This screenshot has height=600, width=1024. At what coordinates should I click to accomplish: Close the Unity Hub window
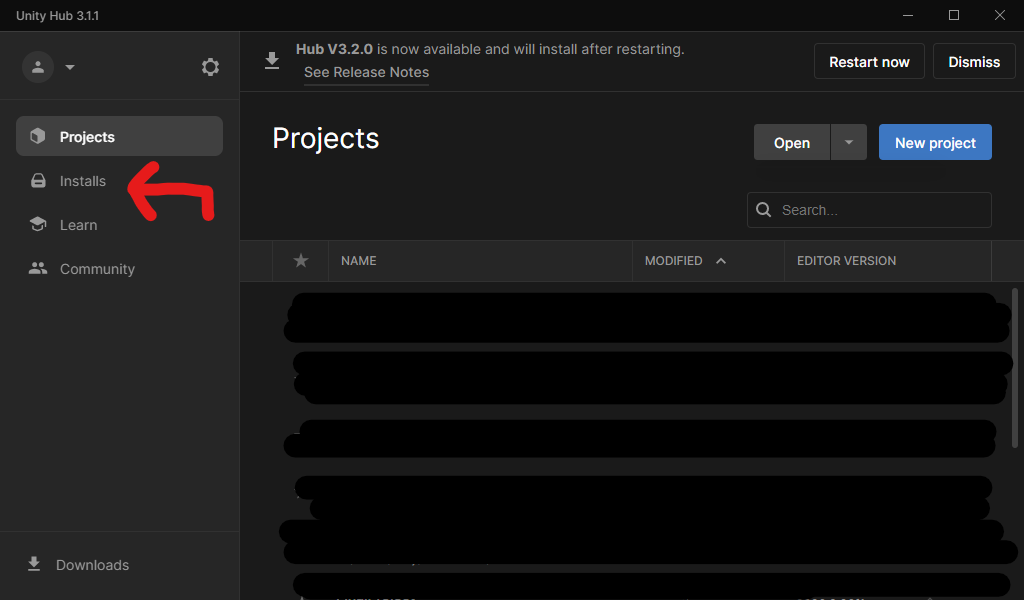click(1000, 15)
